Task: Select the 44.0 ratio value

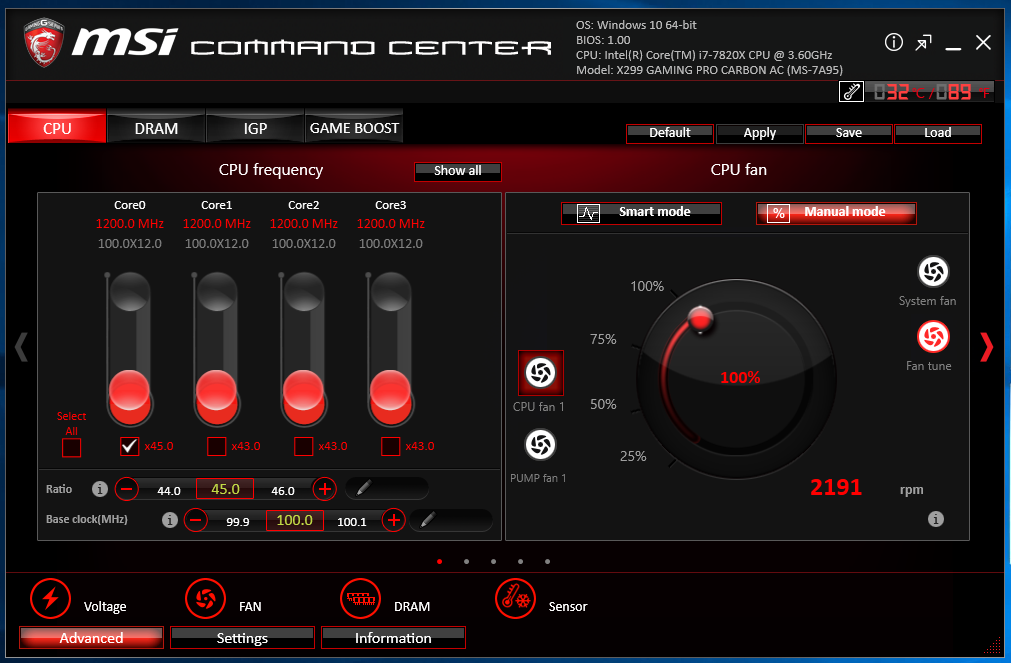Action: point(169,491)
